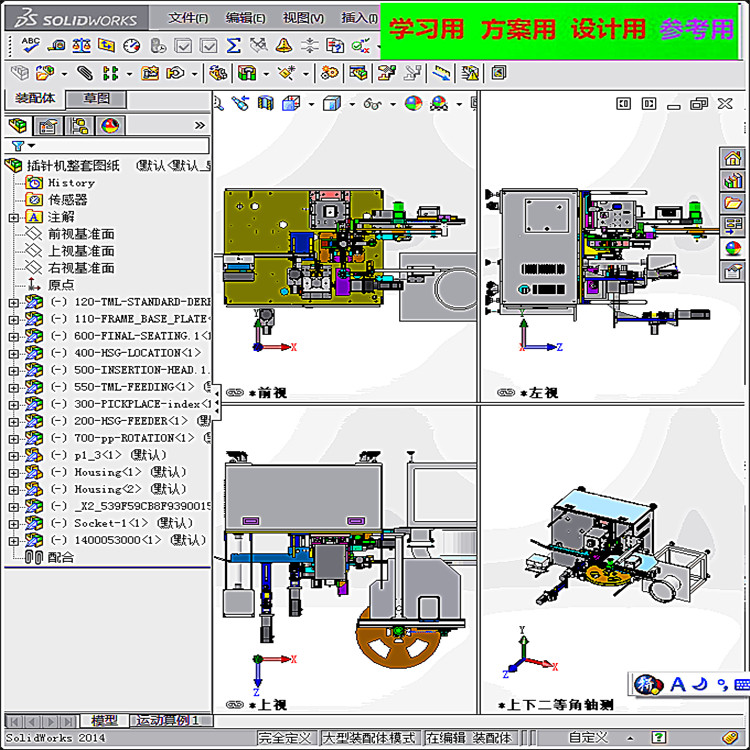Click the Reference Geometry icon

tap(287, 73)
